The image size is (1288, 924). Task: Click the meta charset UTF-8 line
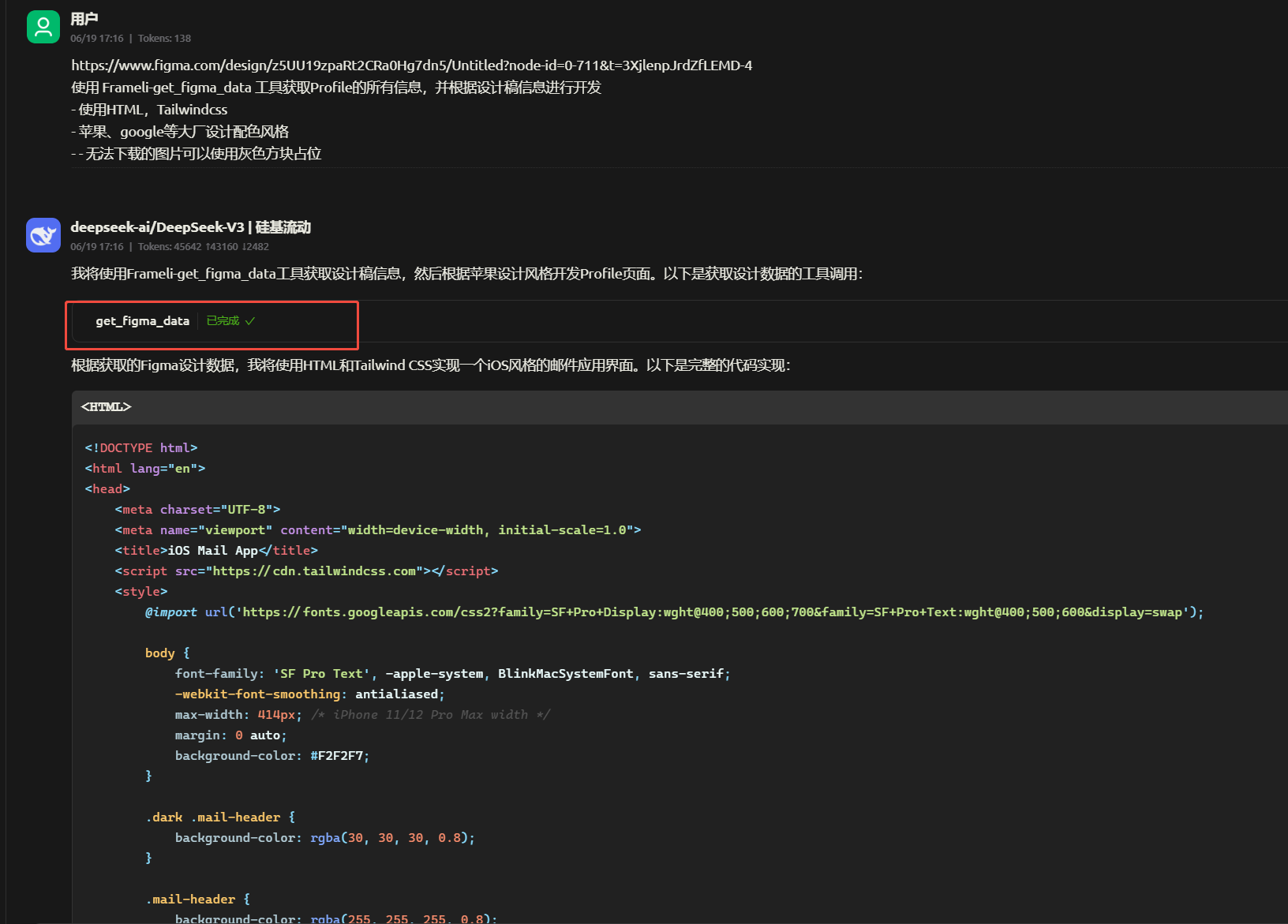click(197, 510)
